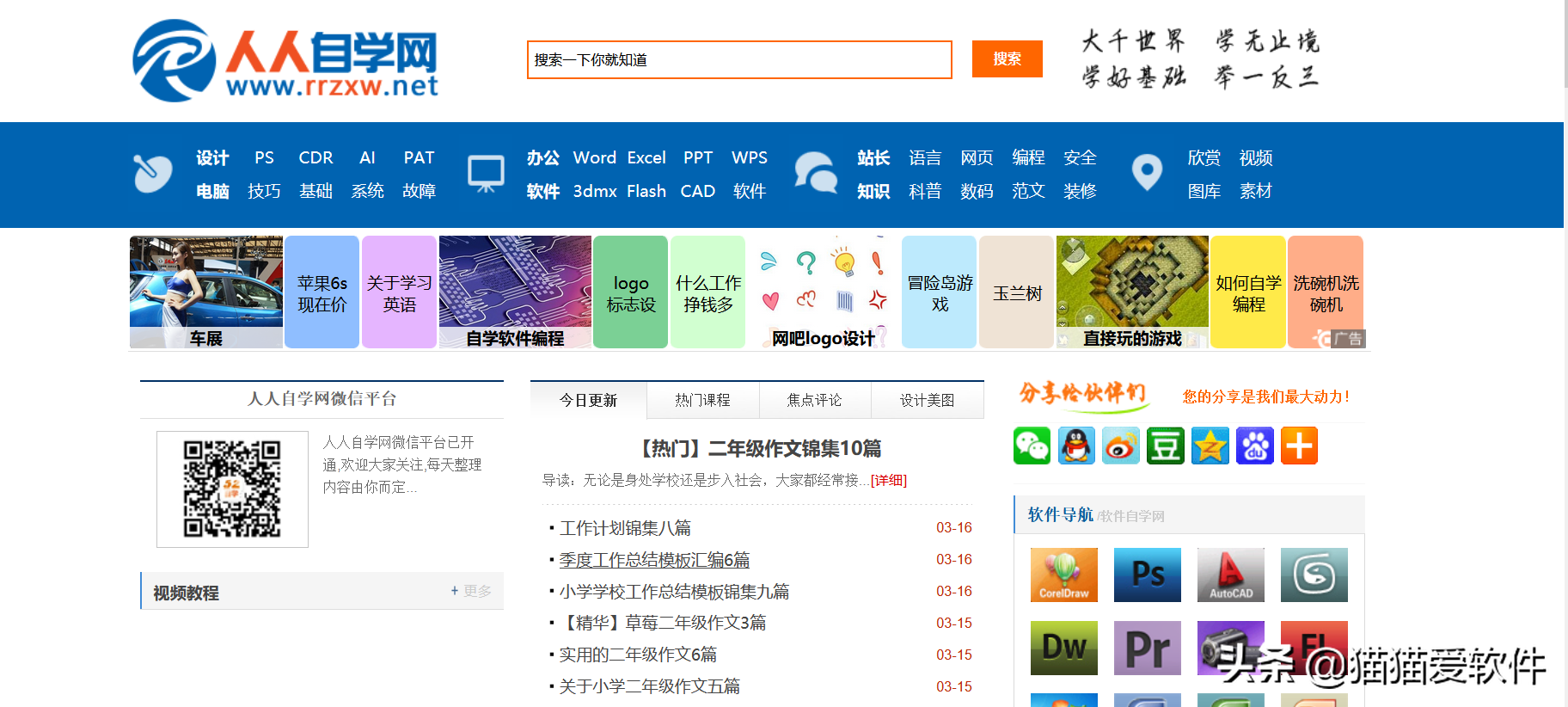This screenshot has height=707, width=1568.
Task: Open the Photoshop Ps icon
Action: (1148, 575)
